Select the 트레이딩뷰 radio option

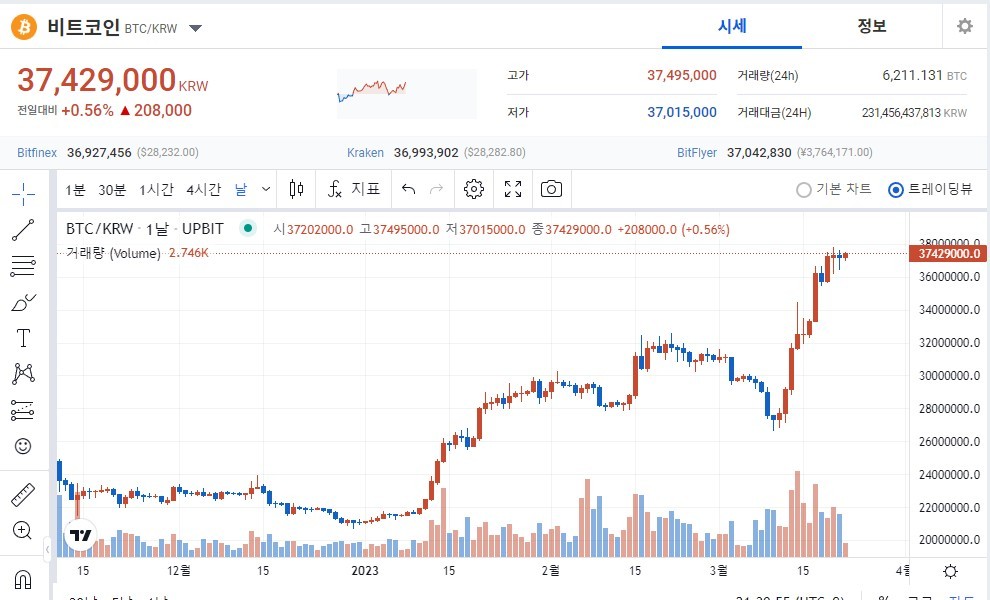(x=896, y=190)
